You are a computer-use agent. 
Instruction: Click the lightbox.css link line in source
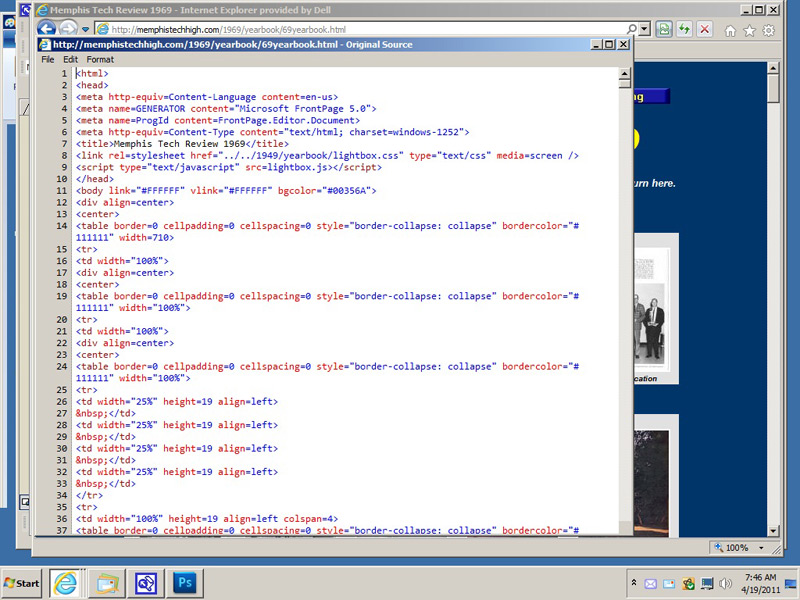pyautogui.click(x=327, y=156)
